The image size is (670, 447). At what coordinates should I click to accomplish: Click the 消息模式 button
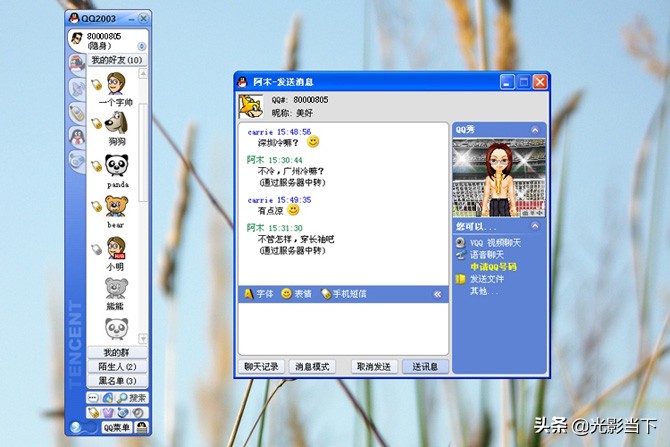(312, 367)
